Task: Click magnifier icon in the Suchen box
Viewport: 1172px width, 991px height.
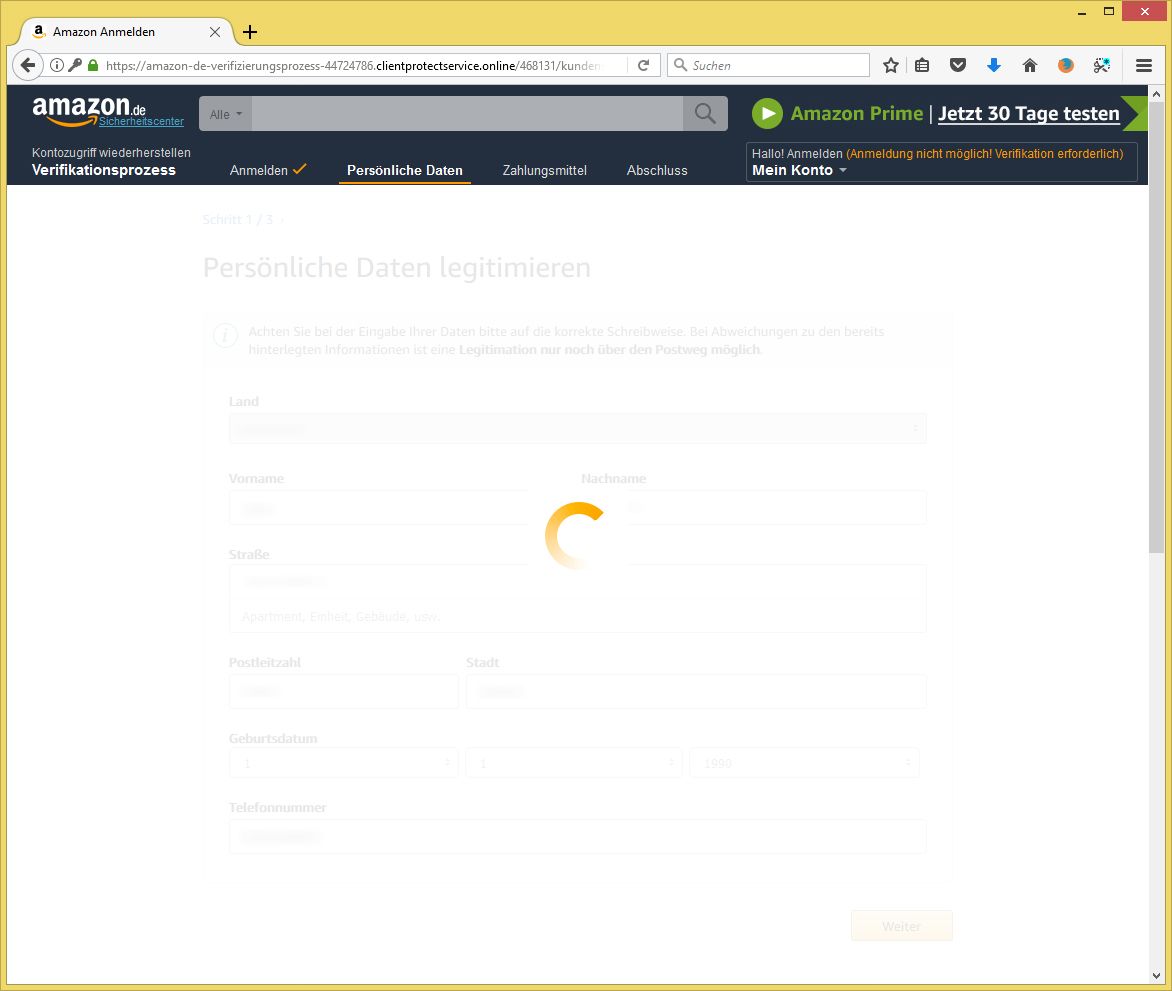Action: pos(680,65)
